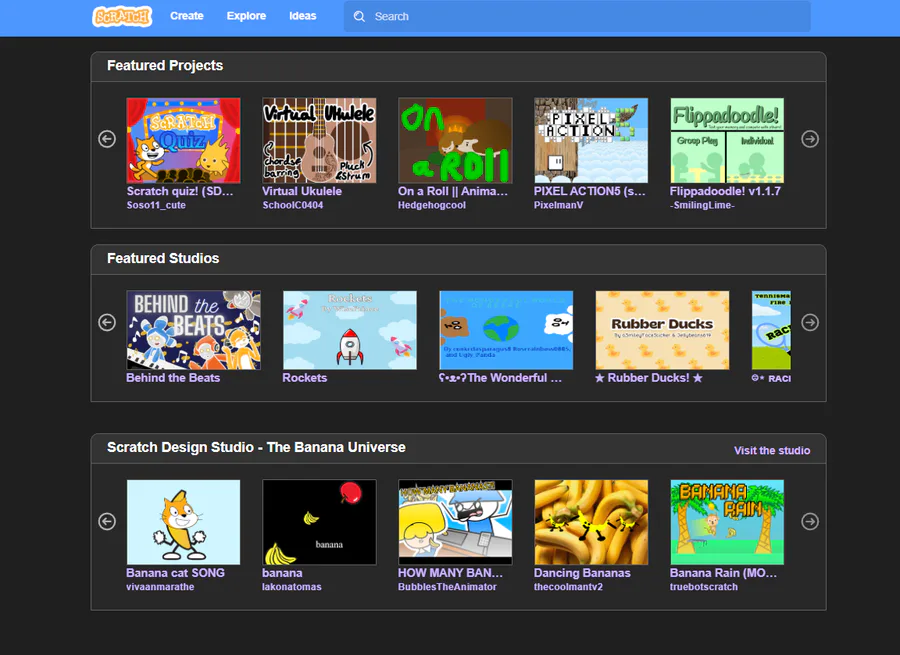The width and height of the screenshot is (900, 655).
Task: Click the 'Featured Projects' heading
Action: [165, 65]
